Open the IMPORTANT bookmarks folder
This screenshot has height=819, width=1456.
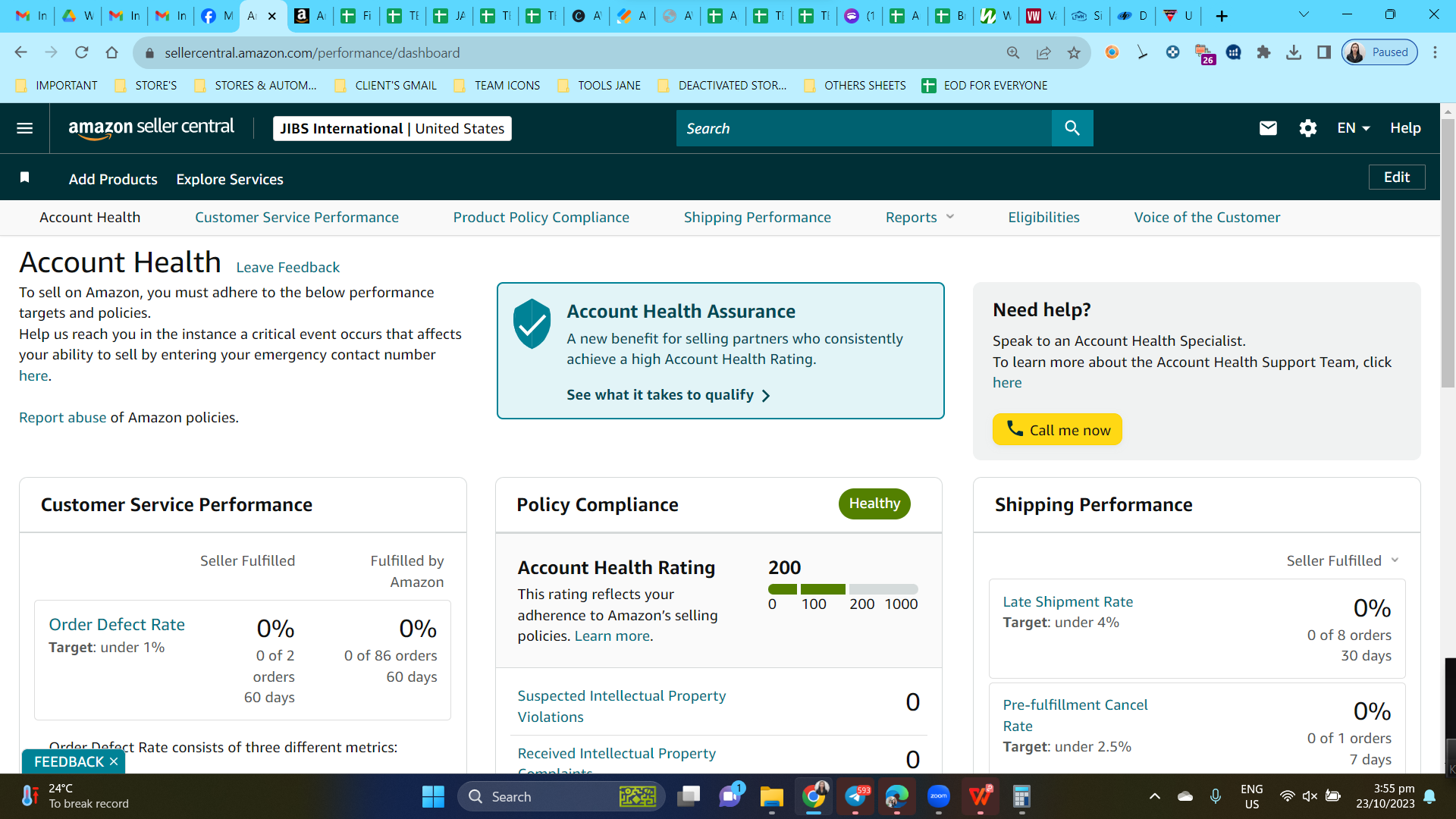(x=57, y=86)
